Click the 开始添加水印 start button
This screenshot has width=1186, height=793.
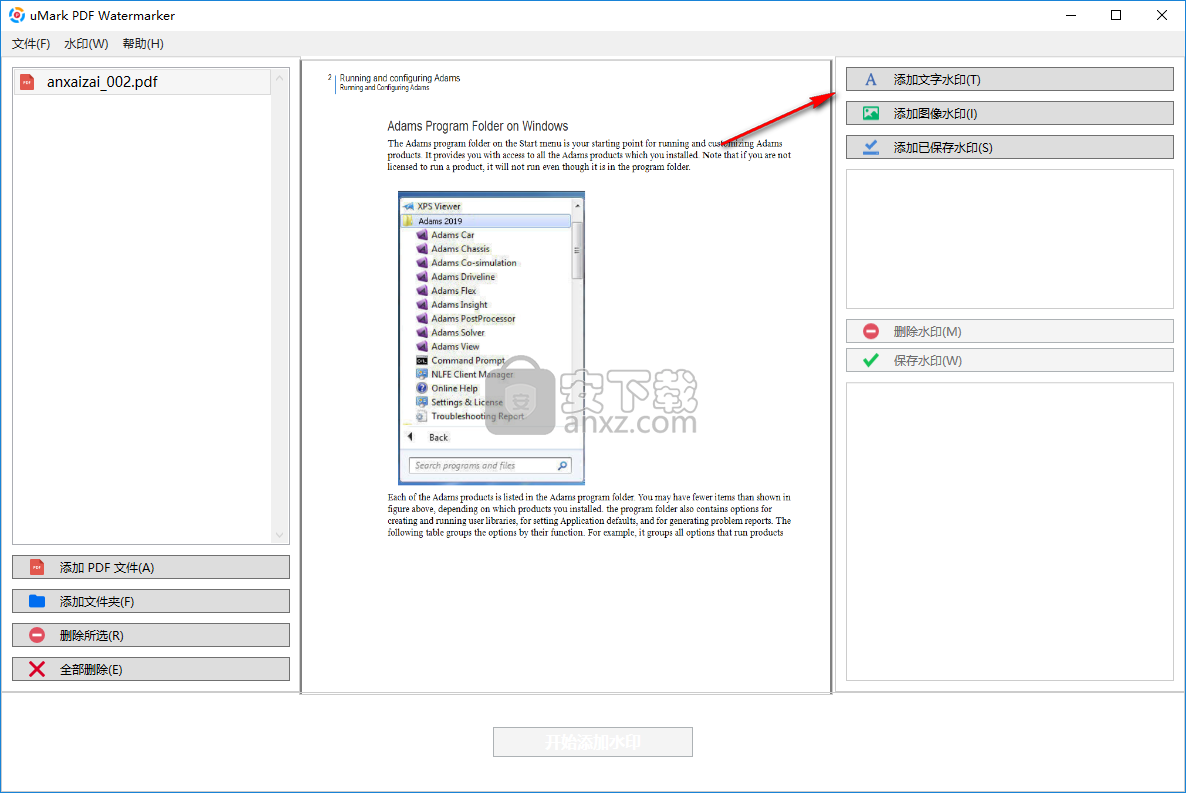[x=593, y=742]
